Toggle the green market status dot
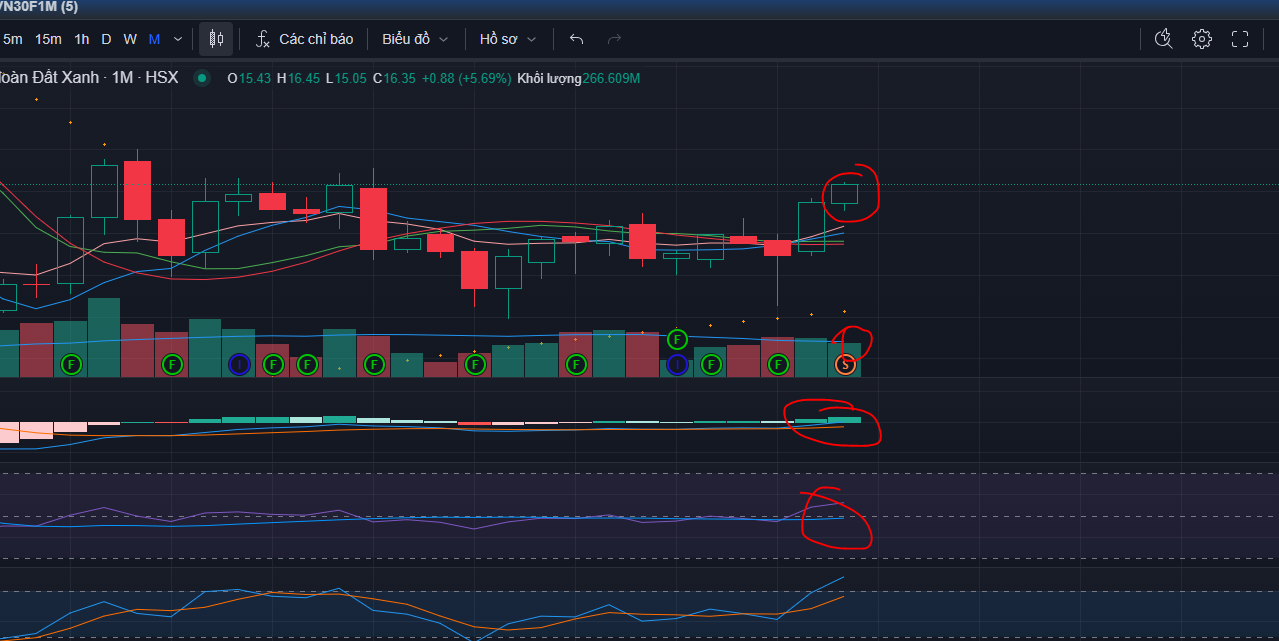The height and width of the screenshot is (641, 1279). [202, 78]
